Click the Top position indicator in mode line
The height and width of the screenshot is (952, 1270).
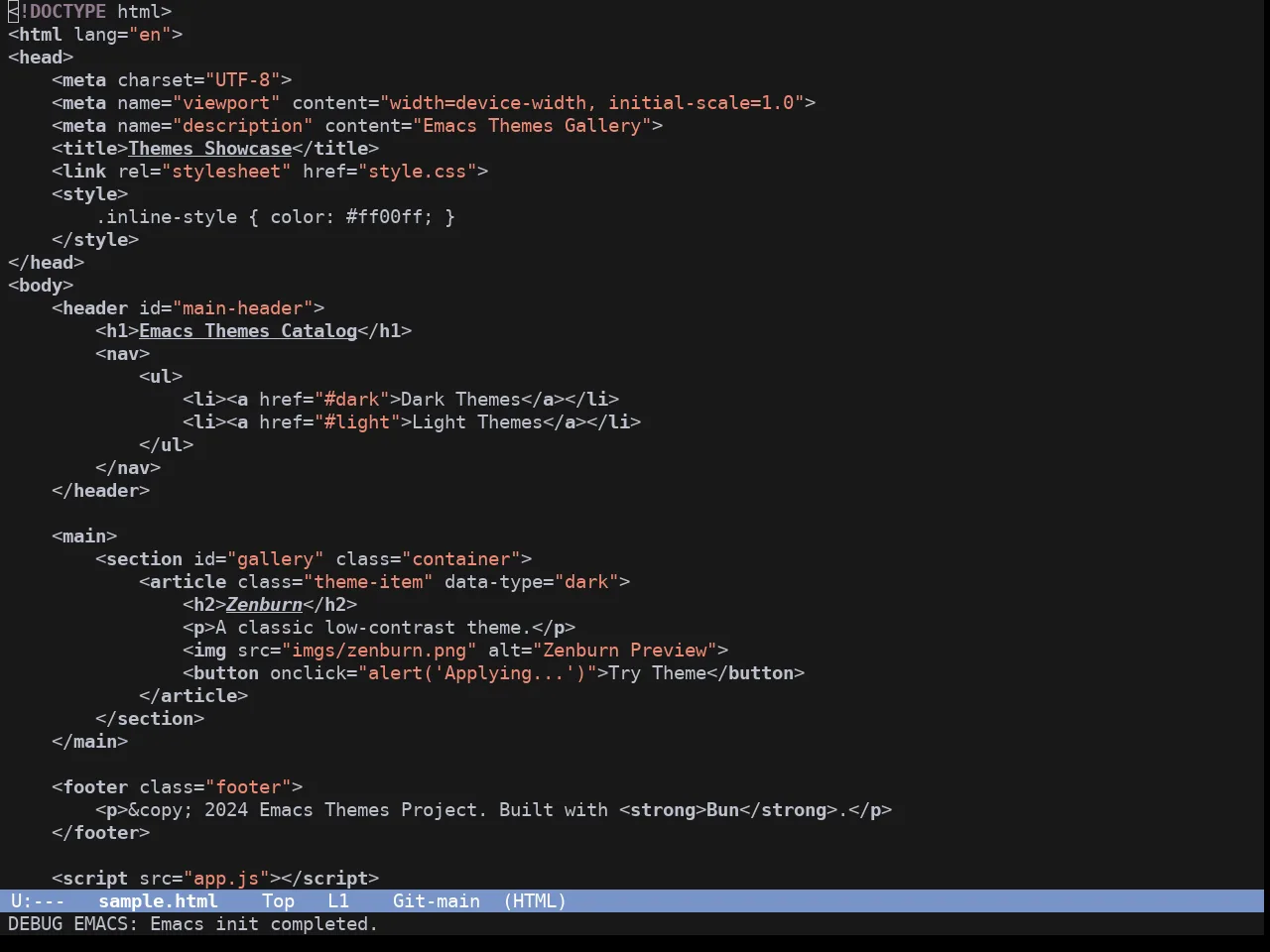click(x=278, y=901)
